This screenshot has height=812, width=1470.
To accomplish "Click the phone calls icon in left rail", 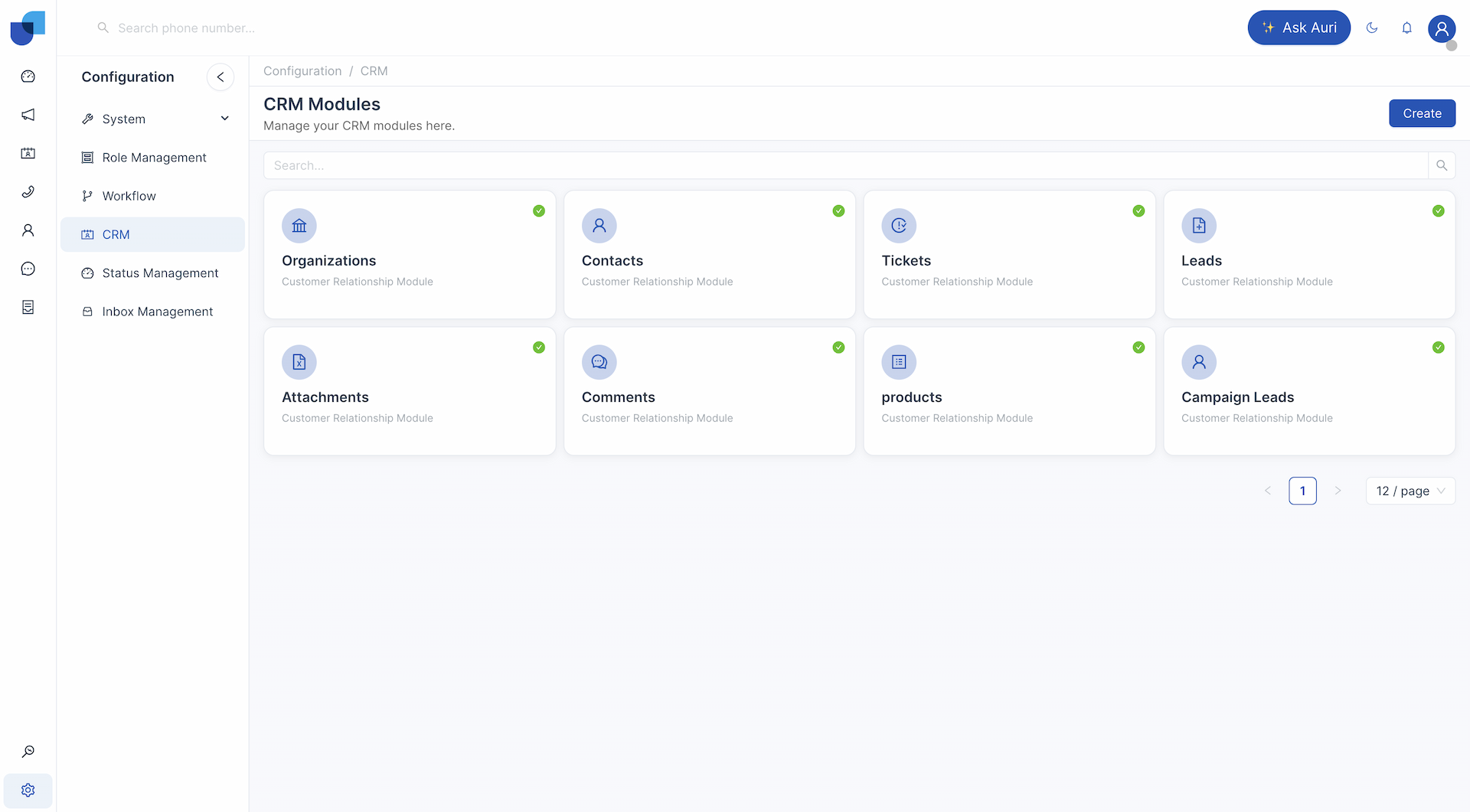I will (x=28, y=191).
